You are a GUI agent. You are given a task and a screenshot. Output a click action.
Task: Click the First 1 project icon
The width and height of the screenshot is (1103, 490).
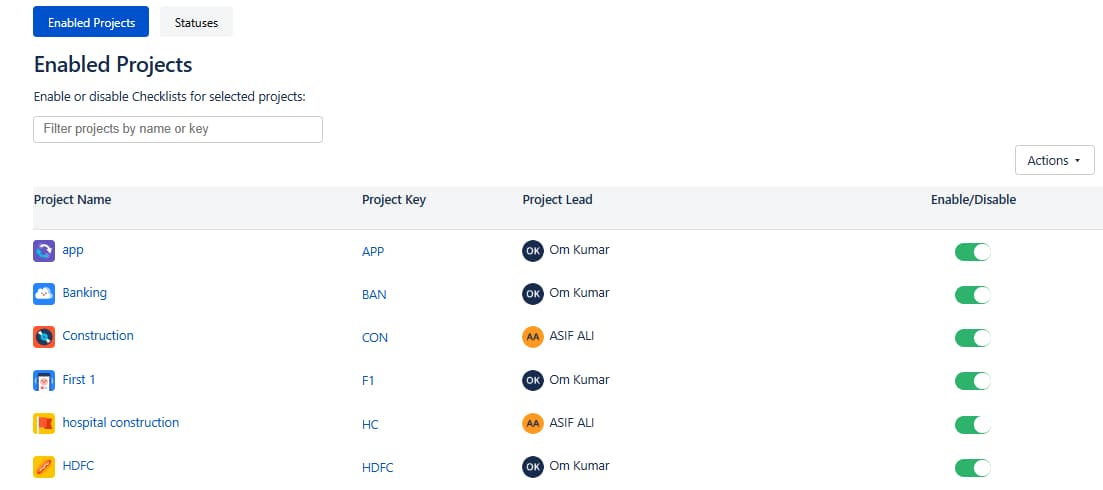coord(44,380)
